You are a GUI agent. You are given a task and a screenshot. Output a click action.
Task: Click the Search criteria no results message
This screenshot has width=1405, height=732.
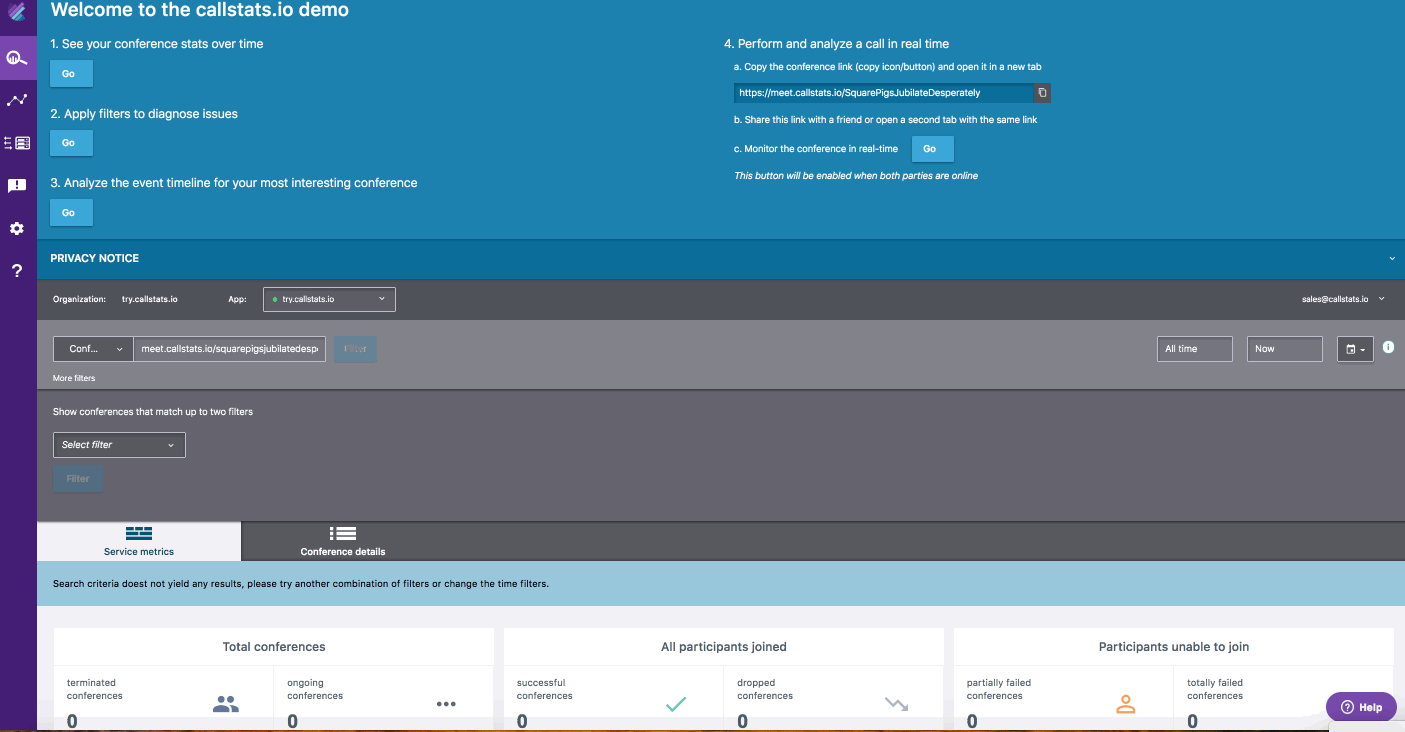point(301,584)
